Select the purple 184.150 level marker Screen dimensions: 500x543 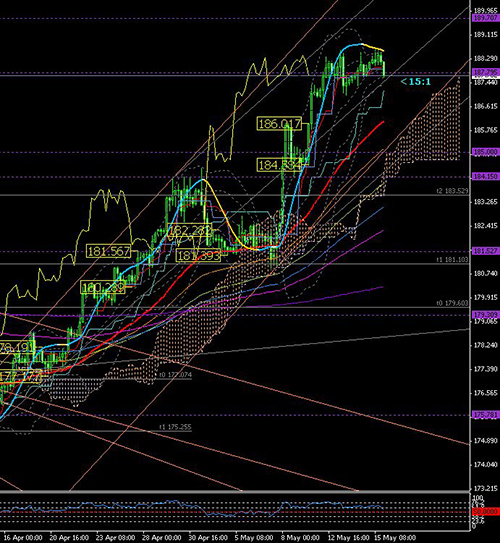(x=486, y=177)
